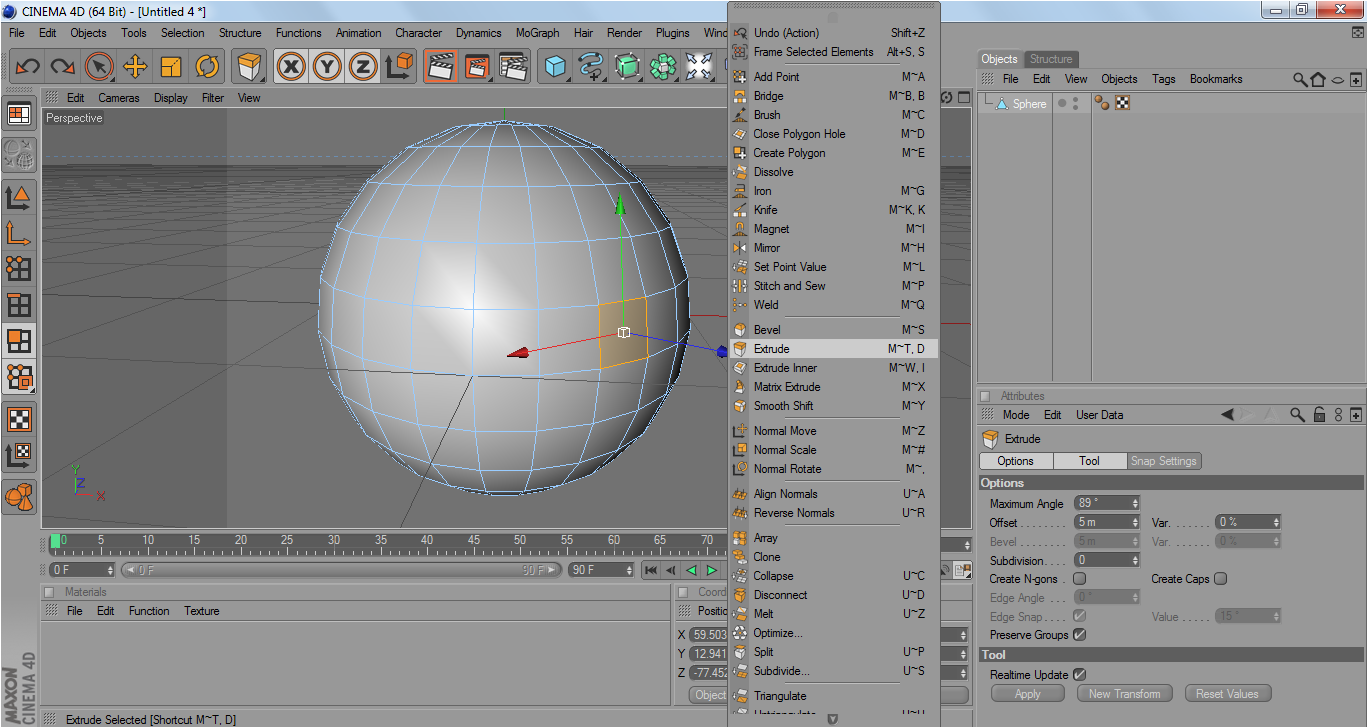Toggle the X axis lock
This screenshot has width=1368, height=727.
click(x=291, y=67)
